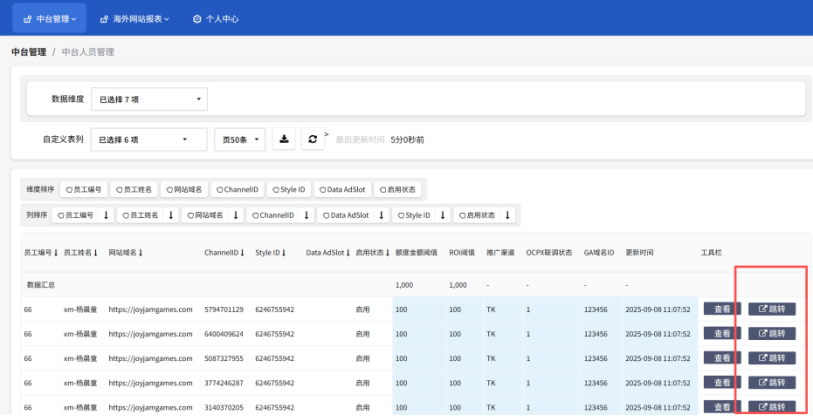The image size is (813, 416).
Task: Click sort arrow after 网站域名 in 列排序
Action: click(236, 215)
